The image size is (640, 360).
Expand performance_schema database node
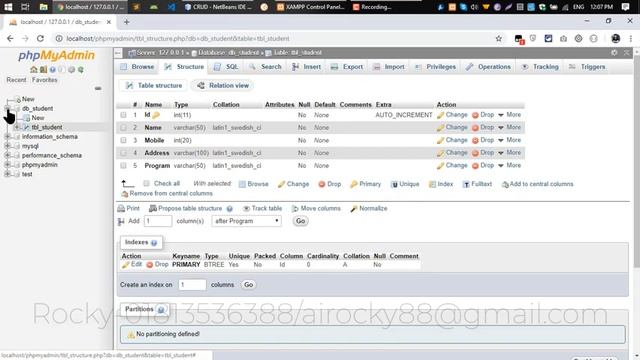[7, 155]
